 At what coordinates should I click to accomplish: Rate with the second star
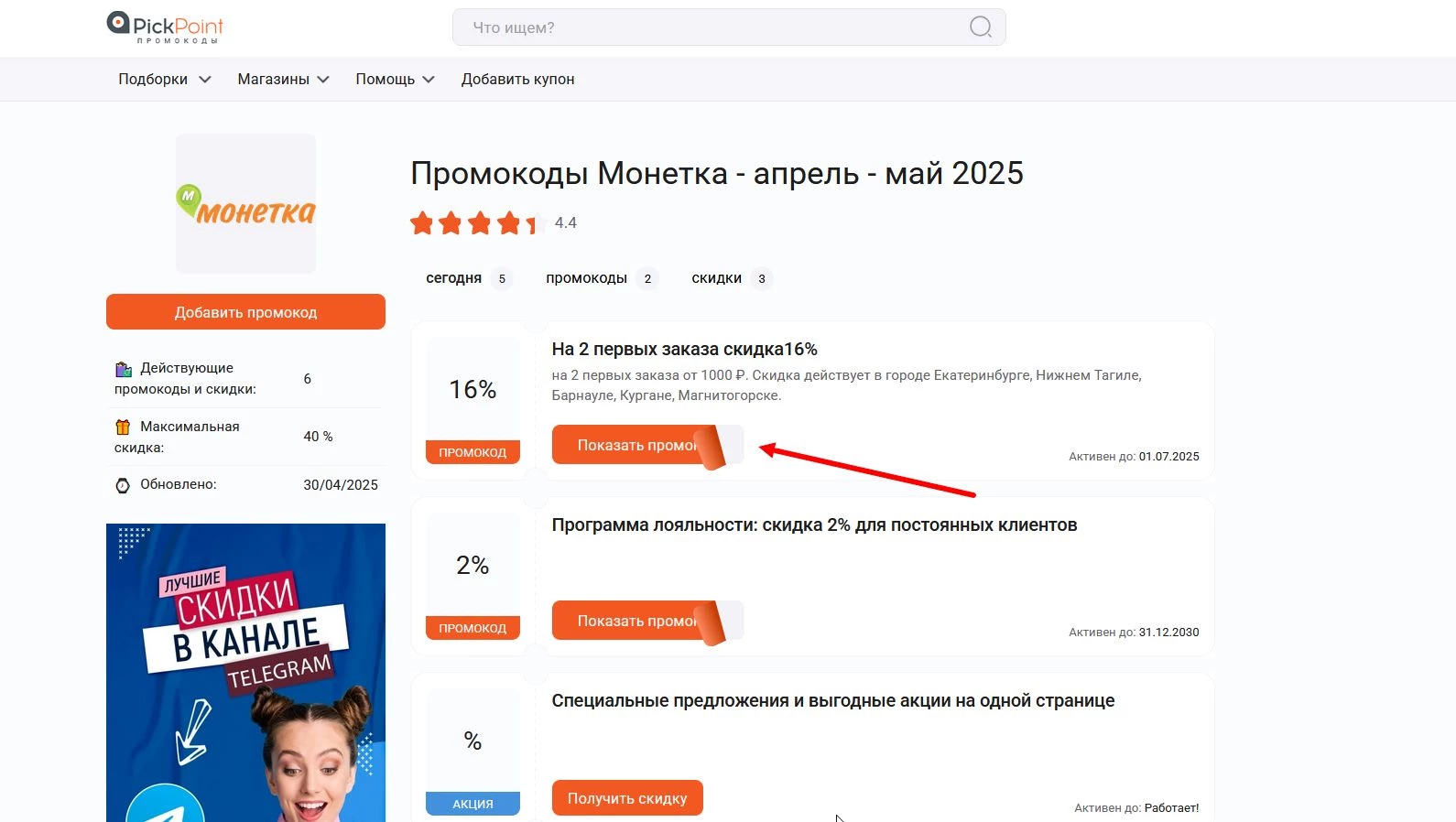451,223
